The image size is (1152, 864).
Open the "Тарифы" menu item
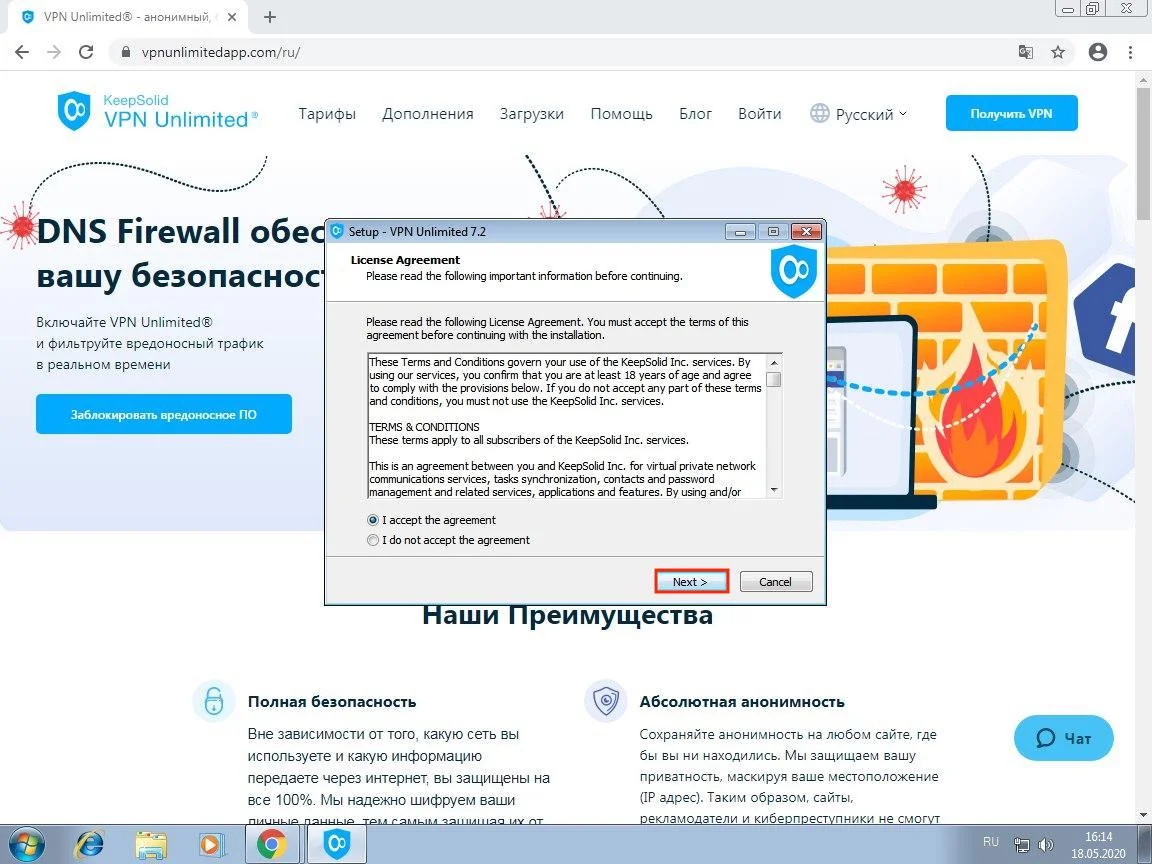click(327, 114)
